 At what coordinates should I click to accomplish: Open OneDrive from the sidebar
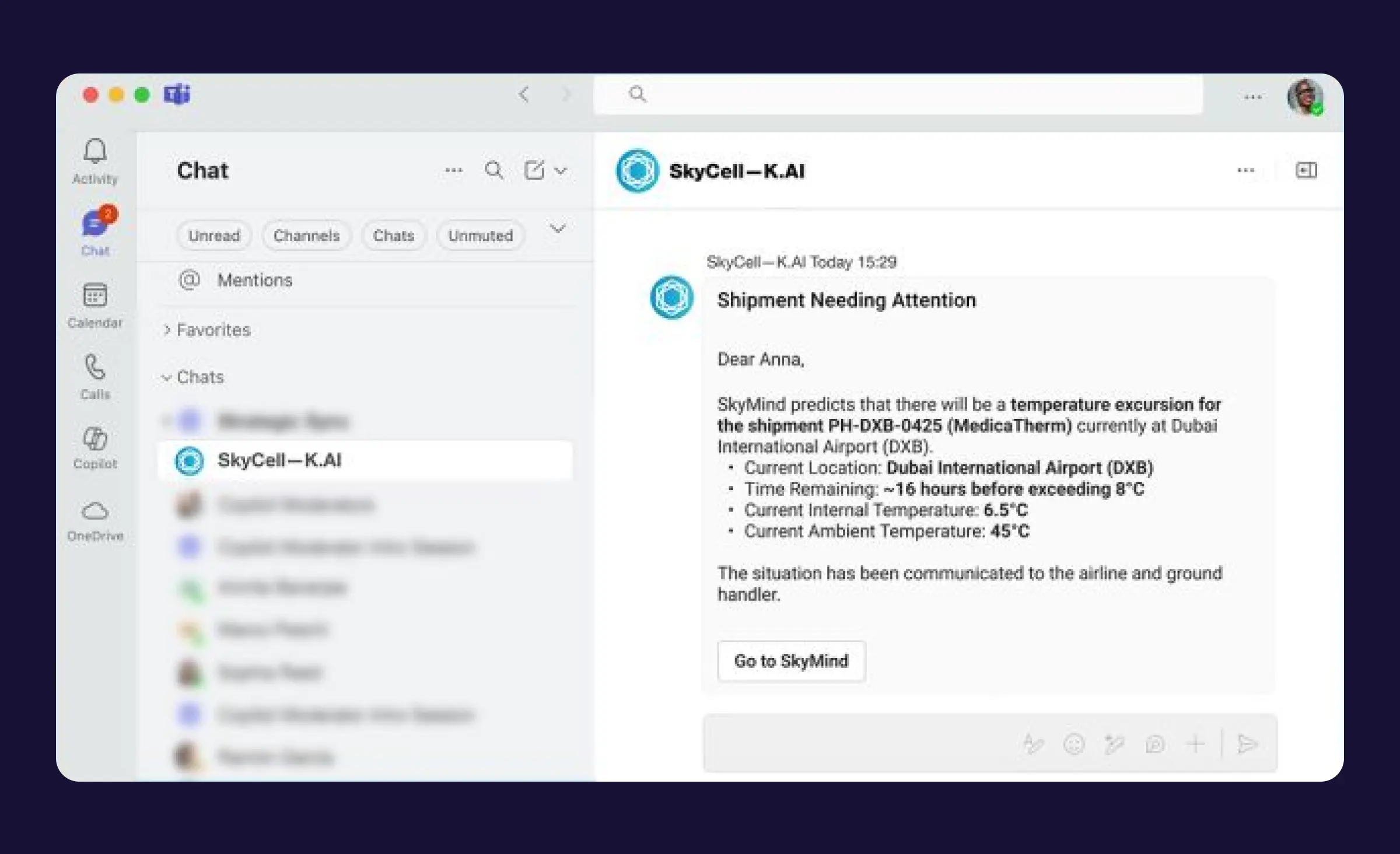click(x=95, y=521)
